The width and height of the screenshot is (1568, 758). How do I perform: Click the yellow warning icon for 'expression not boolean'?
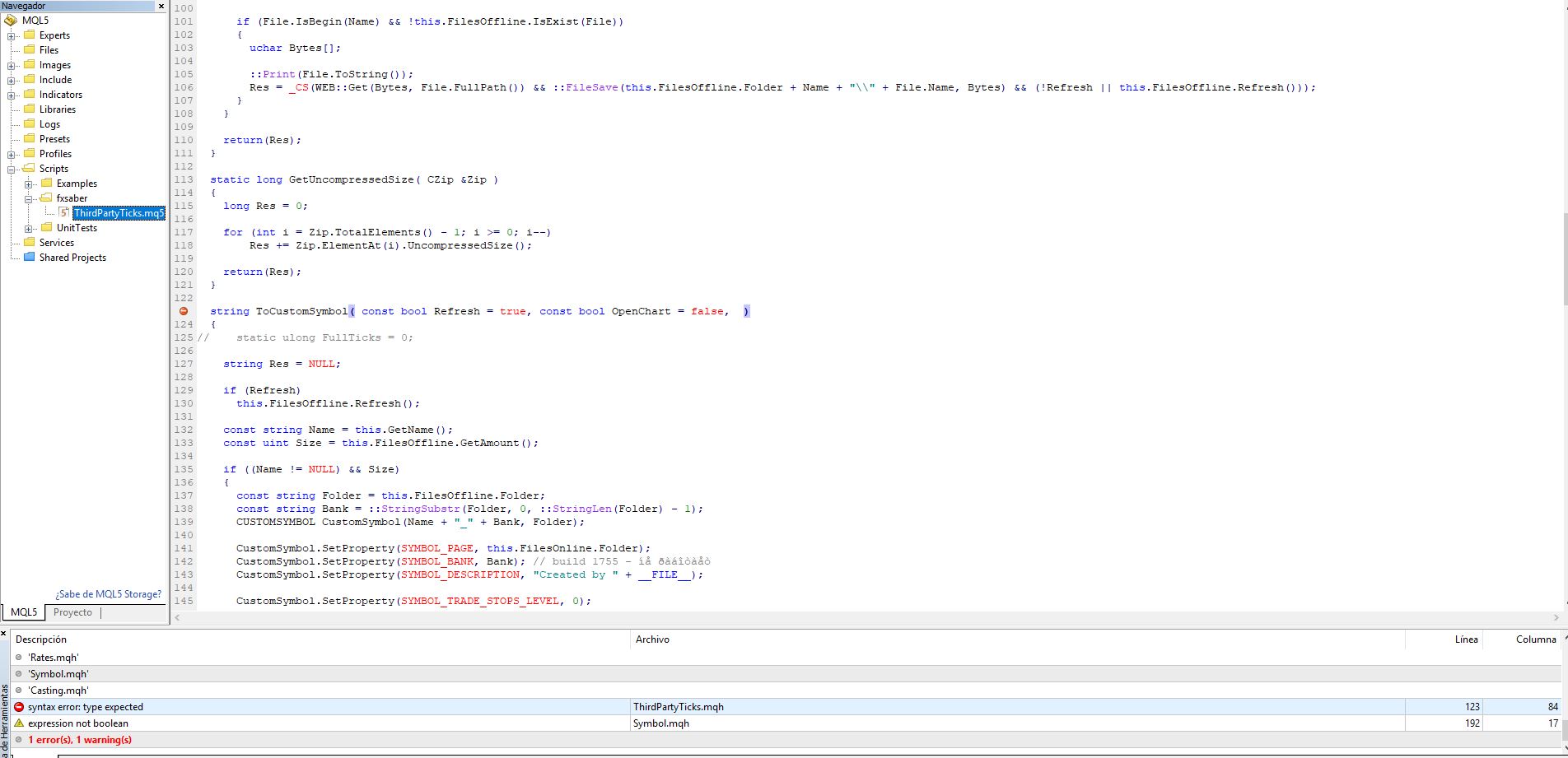[x=19, y=723]
